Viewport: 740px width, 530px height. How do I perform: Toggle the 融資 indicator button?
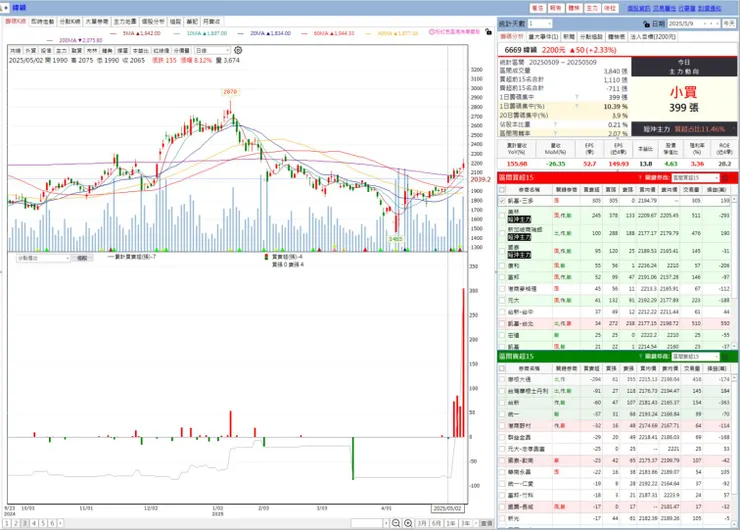click(x=76, y=50)
